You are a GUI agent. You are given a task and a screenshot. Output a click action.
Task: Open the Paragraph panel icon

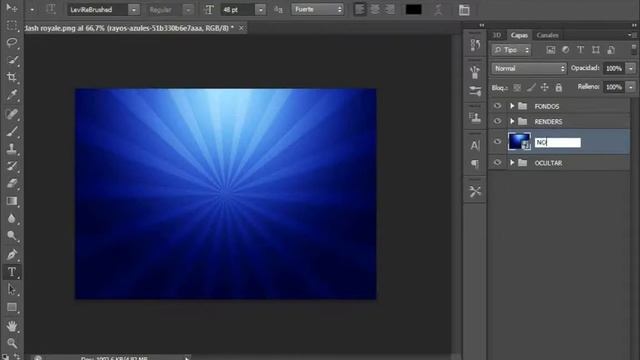[475, 164]
